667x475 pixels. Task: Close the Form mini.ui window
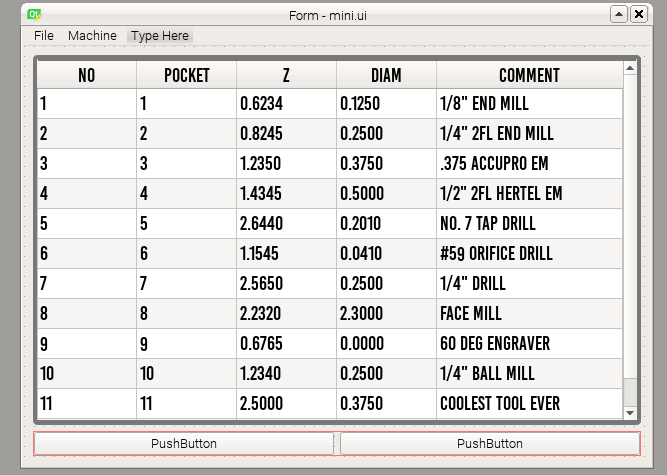click(x=639, y=14)
